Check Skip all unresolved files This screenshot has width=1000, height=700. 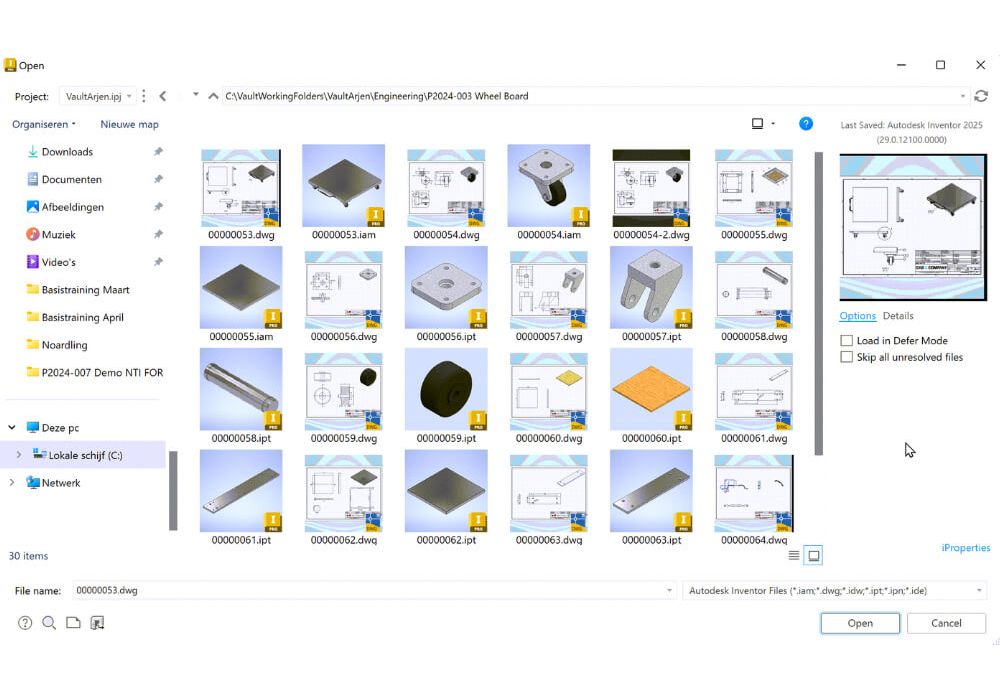point(847,357)
